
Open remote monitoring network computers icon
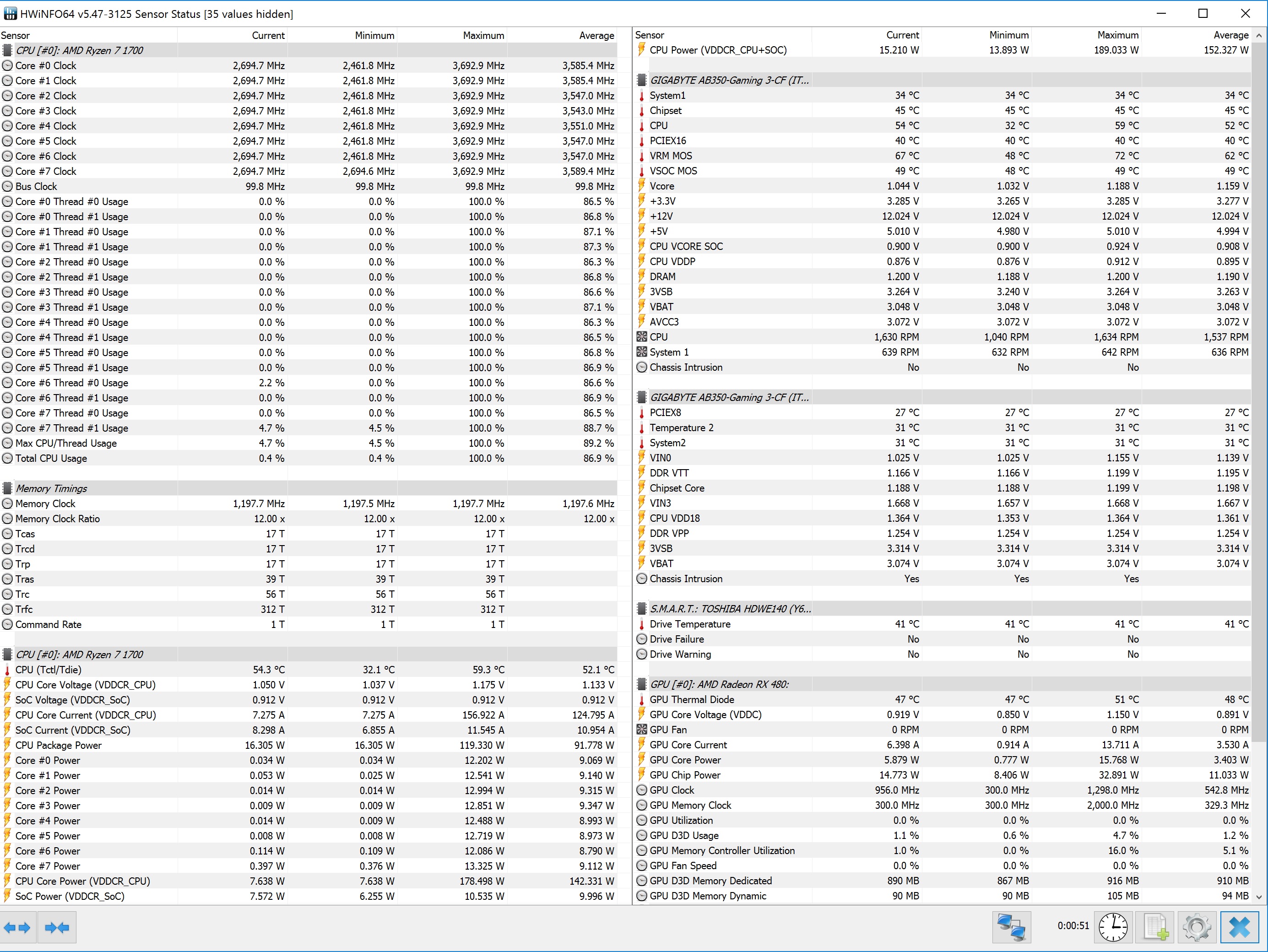tap(1011, 927)
